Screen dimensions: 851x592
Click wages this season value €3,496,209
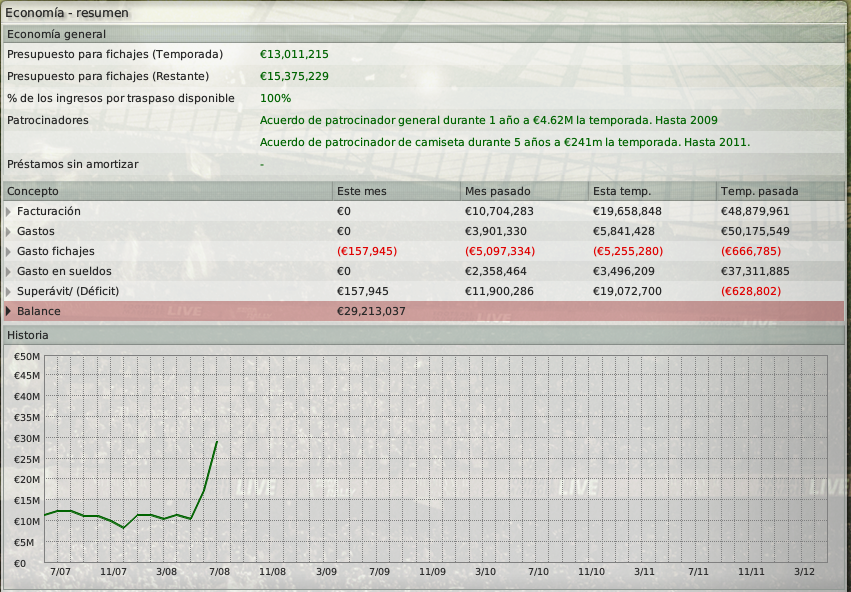click(624, 272)
